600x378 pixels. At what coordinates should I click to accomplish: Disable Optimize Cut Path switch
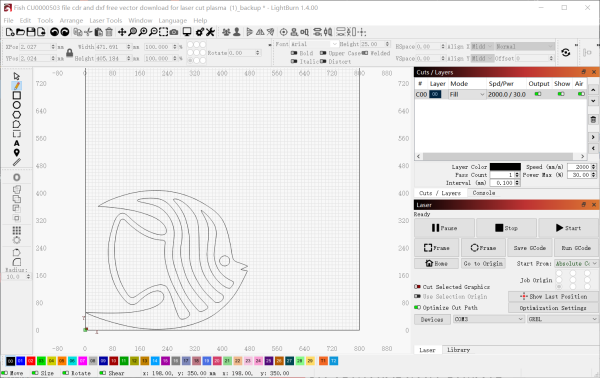(417, 307)
